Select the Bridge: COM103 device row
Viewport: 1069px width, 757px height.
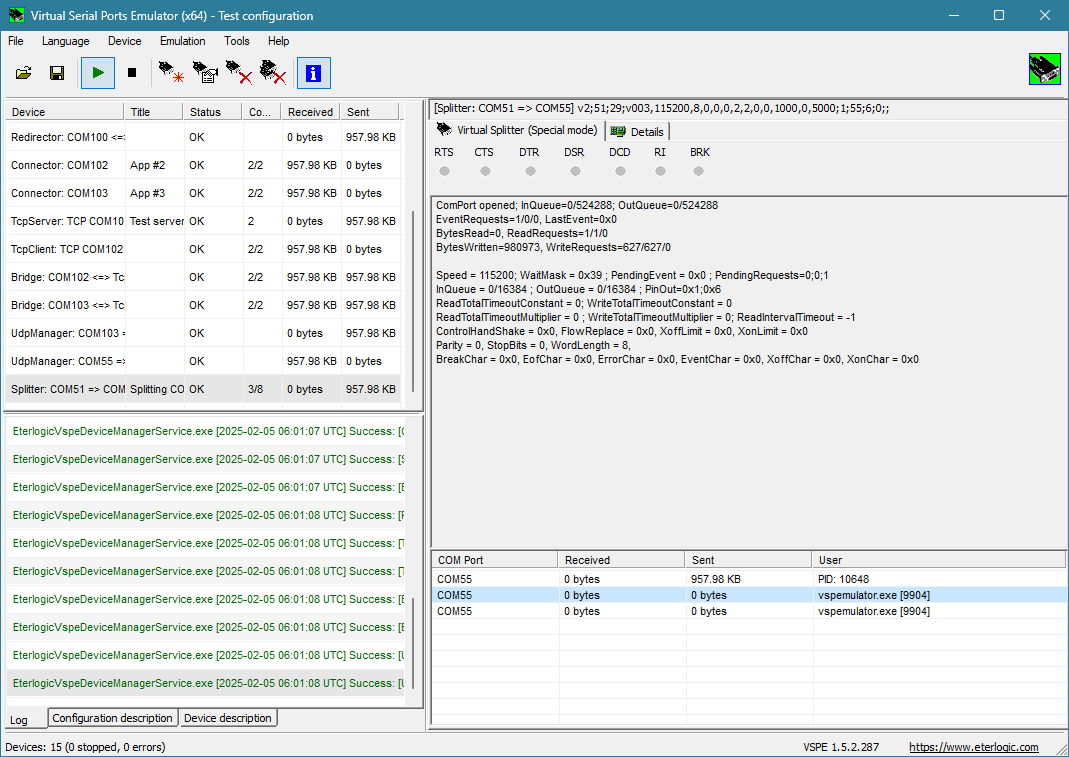[203, 305]
